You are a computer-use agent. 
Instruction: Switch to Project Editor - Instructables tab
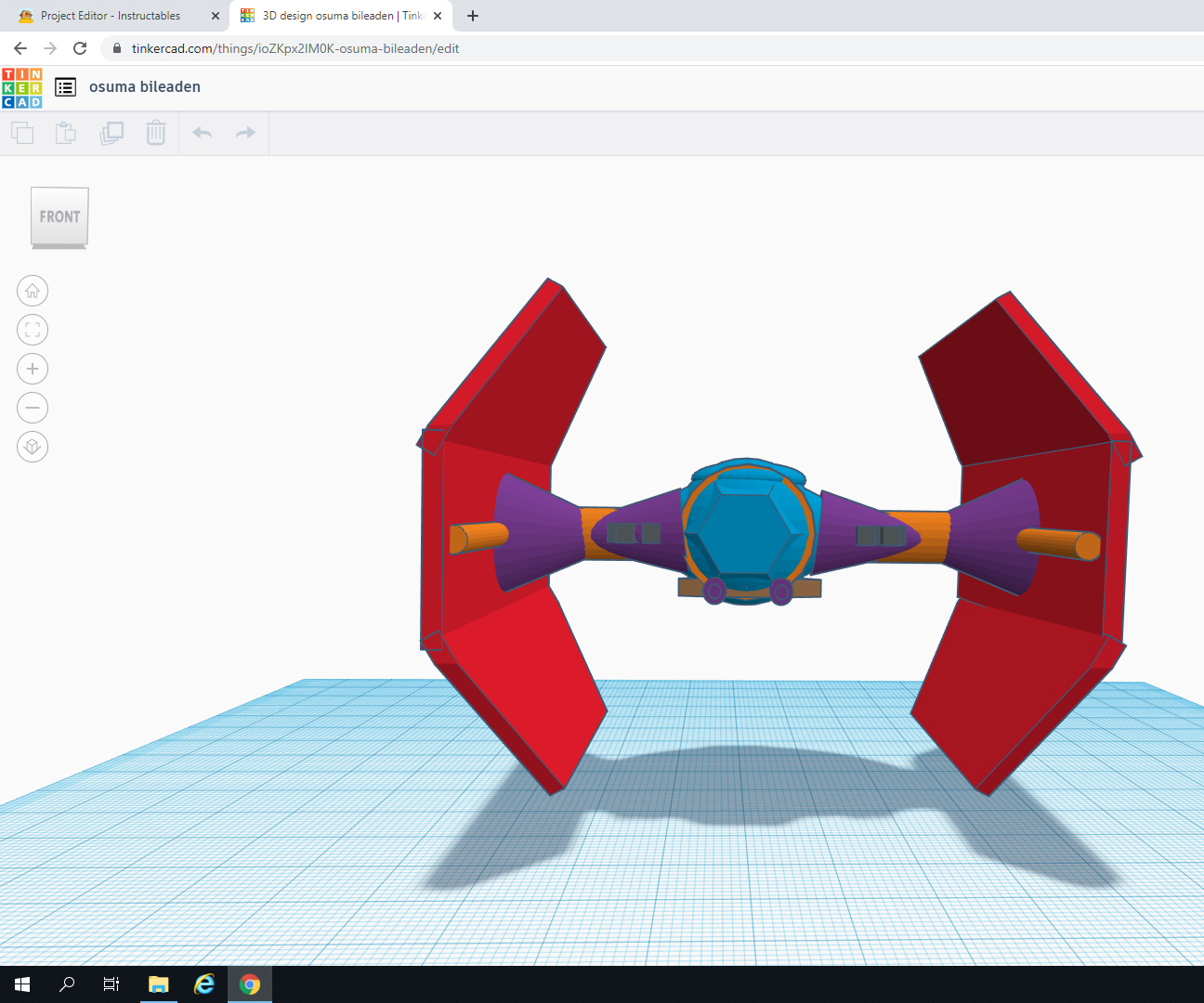[111, 16]
